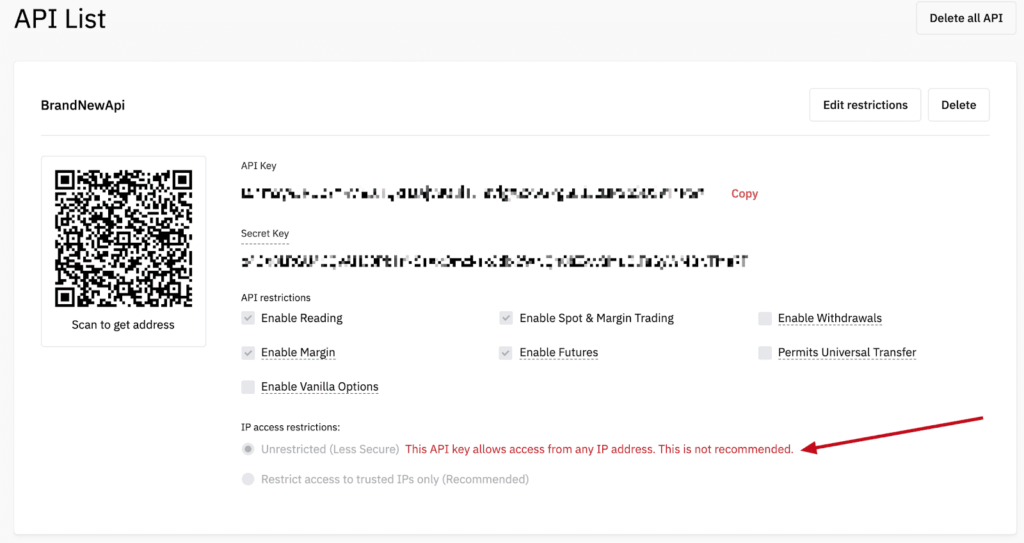Toggle the Enable Futures checkbox
This screenshot has width=1024, height=543.
coord(507,352)
